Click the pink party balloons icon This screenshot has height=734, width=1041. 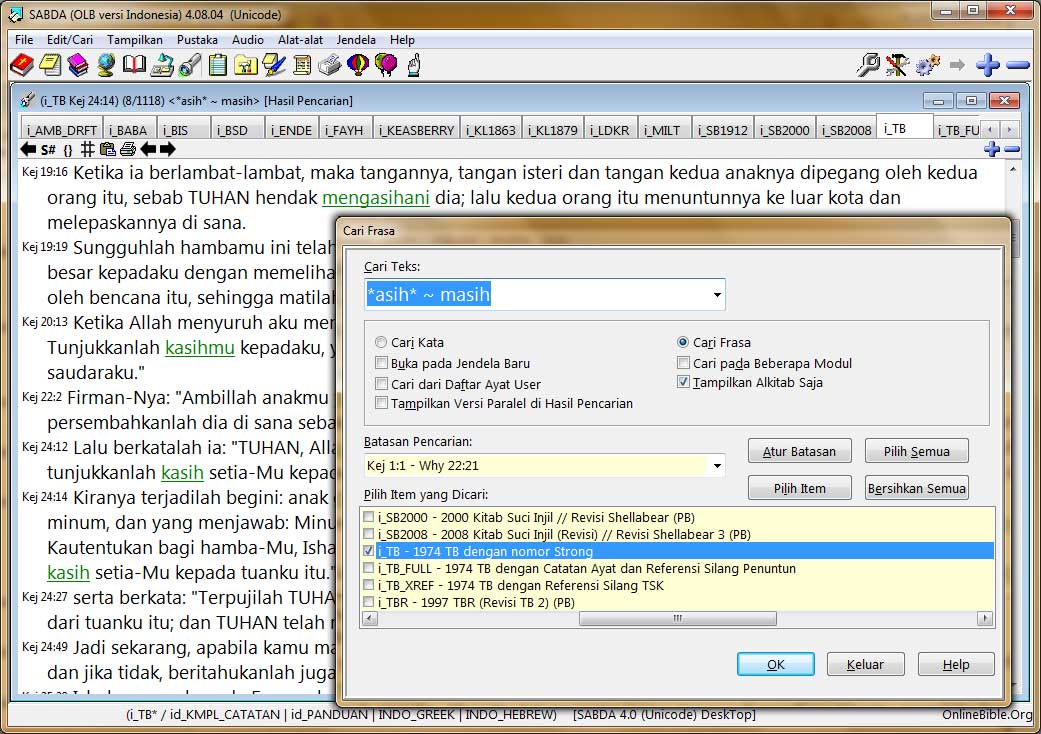tap(386, 65)
